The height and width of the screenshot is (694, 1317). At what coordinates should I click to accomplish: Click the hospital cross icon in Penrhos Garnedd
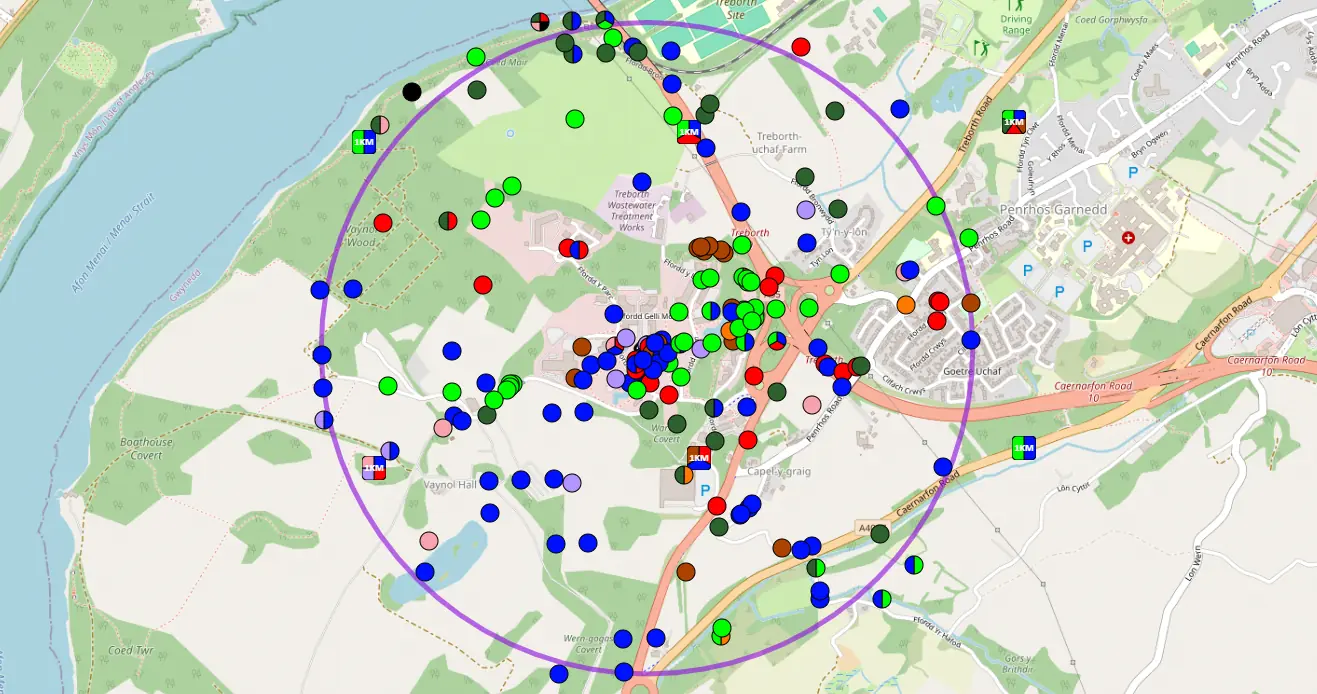tap(1127, 237)
